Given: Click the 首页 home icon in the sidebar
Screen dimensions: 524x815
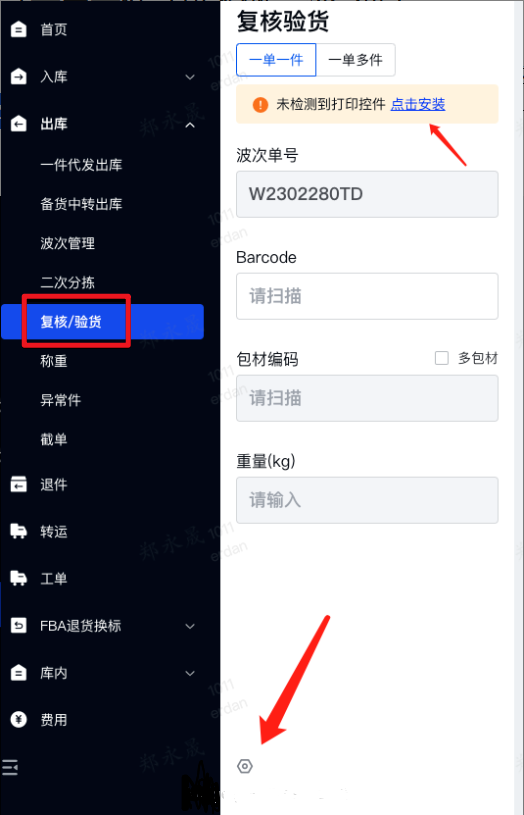Looking at the screenshot, I should pyautogui.click(x=19, y=29).
